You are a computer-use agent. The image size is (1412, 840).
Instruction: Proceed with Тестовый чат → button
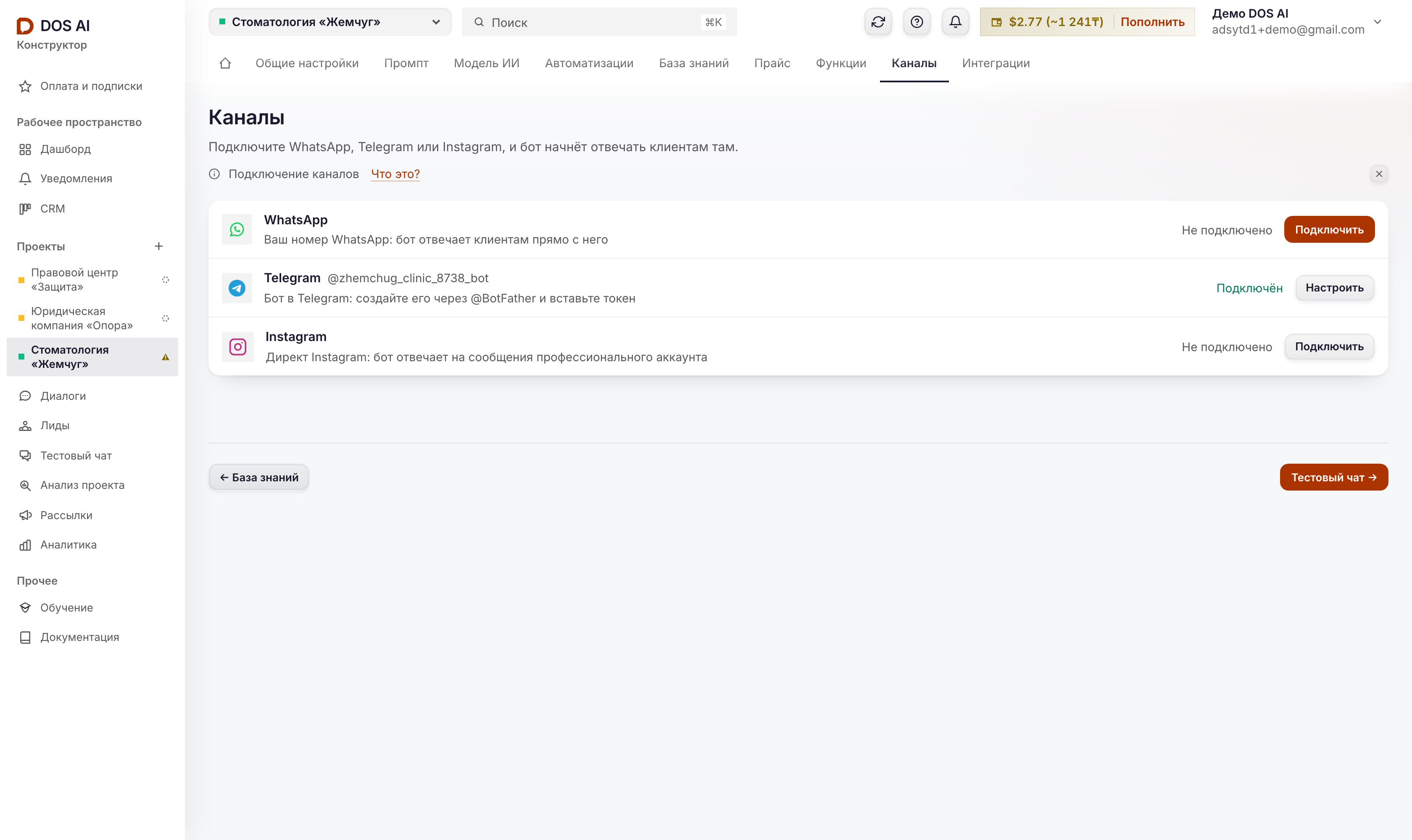(x=1333, y=477)
